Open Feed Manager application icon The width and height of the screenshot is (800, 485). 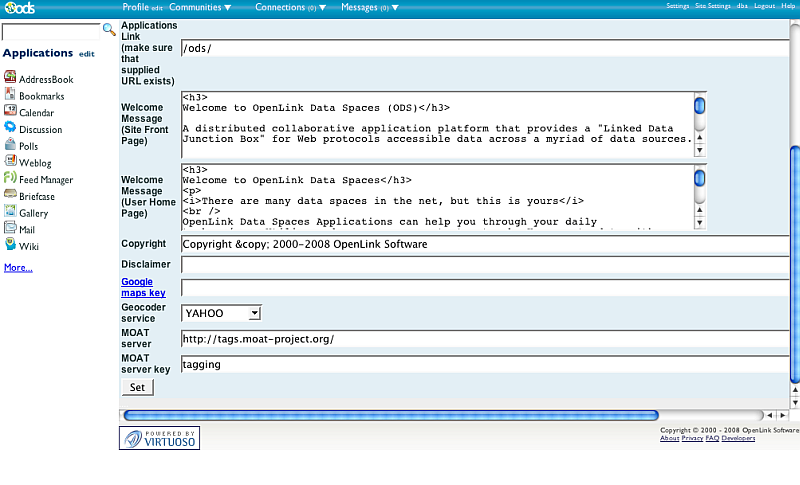point(10,177)
